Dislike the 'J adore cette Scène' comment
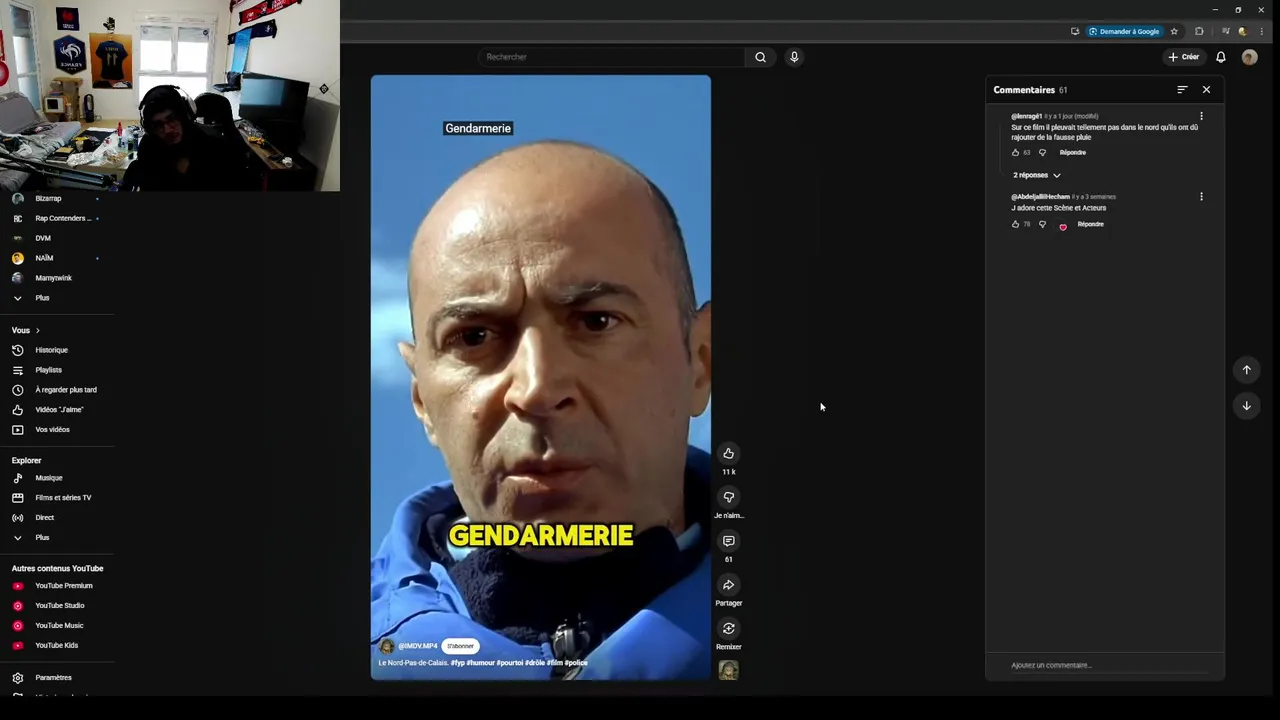This screenshot has width=1280, height=720. 1042,224
